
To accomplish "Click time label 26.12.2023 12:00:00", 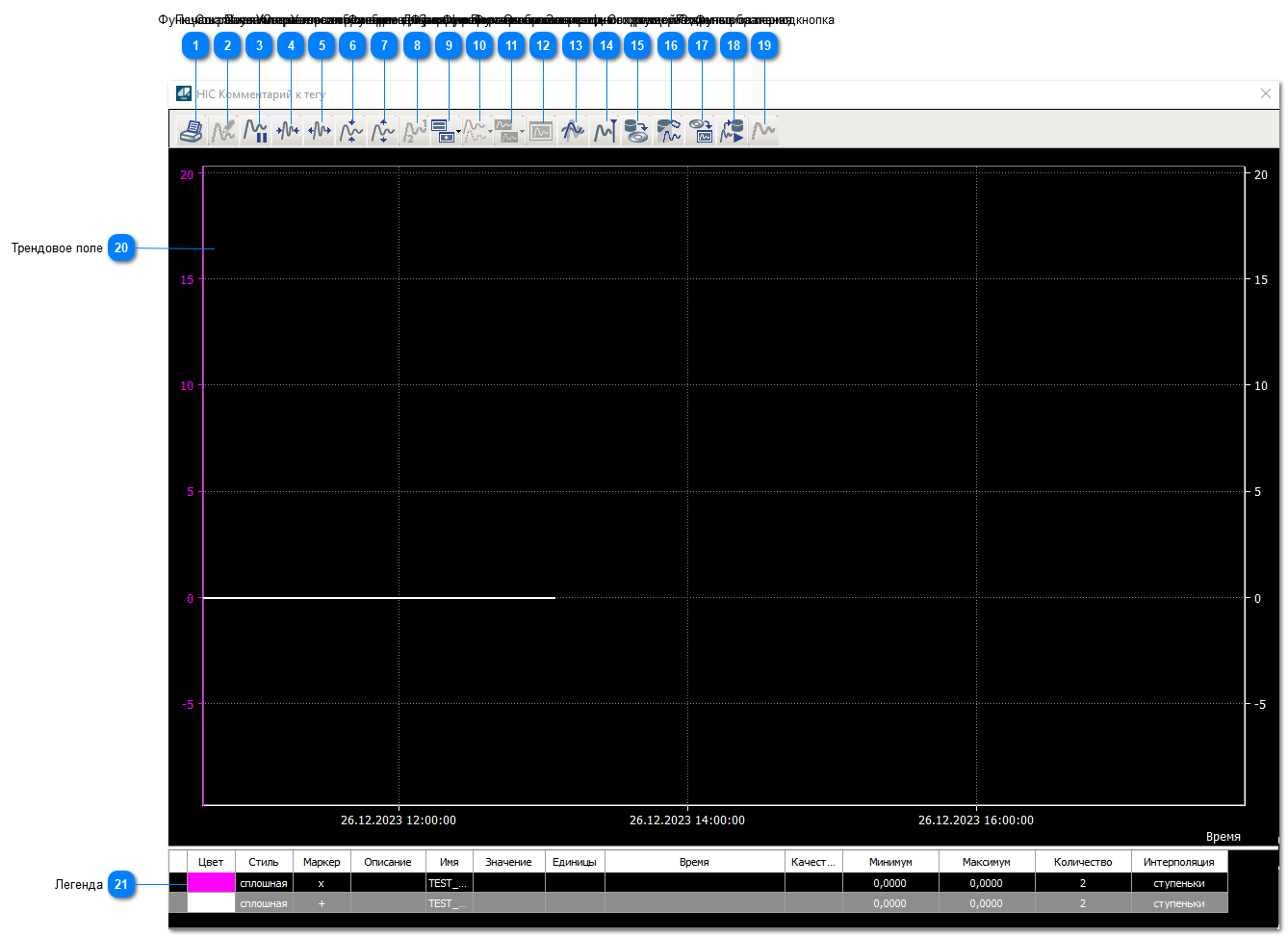I will pyautogui.click(x=399, y=821).
